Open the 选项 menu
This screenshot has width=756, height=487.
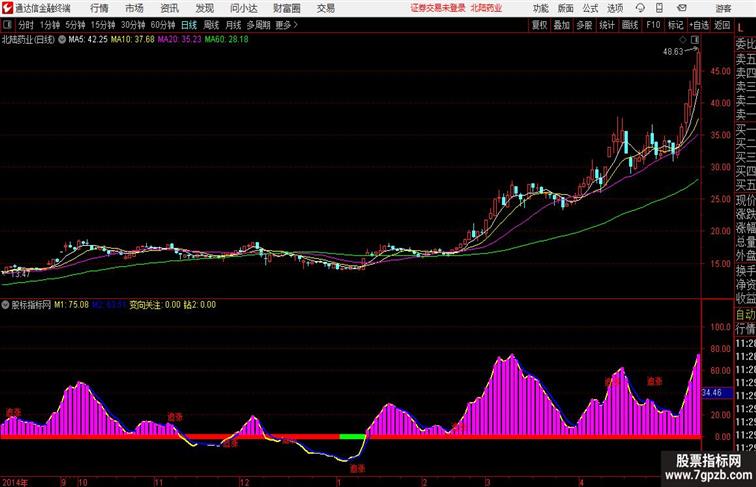(615, 8)
